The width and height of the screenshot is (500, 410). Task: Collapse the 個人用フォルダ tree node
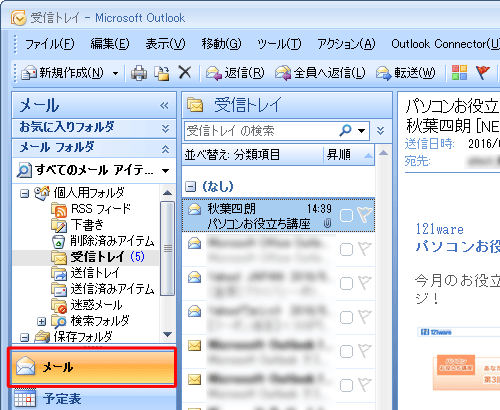[x=24, y=193]
